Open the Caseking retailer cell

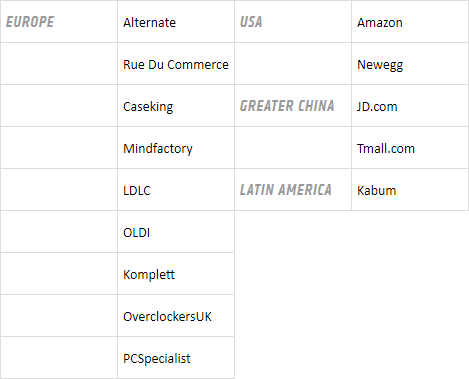(x=148, y=107)
